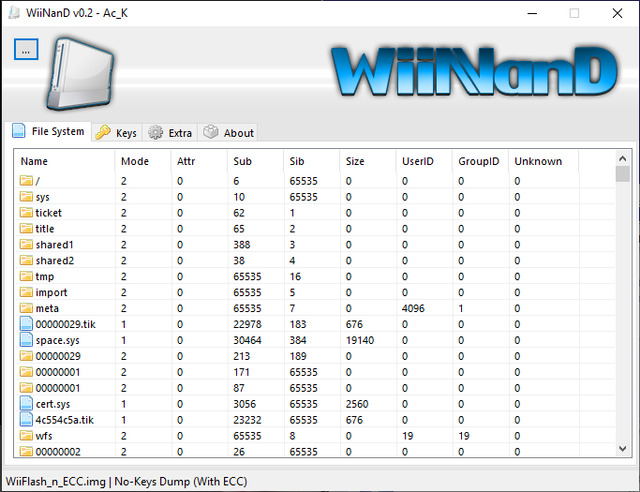The height and width of the screenshot is (492, 640).
Task: Select the 00000029 folder icon
Action: coord(26,356)
